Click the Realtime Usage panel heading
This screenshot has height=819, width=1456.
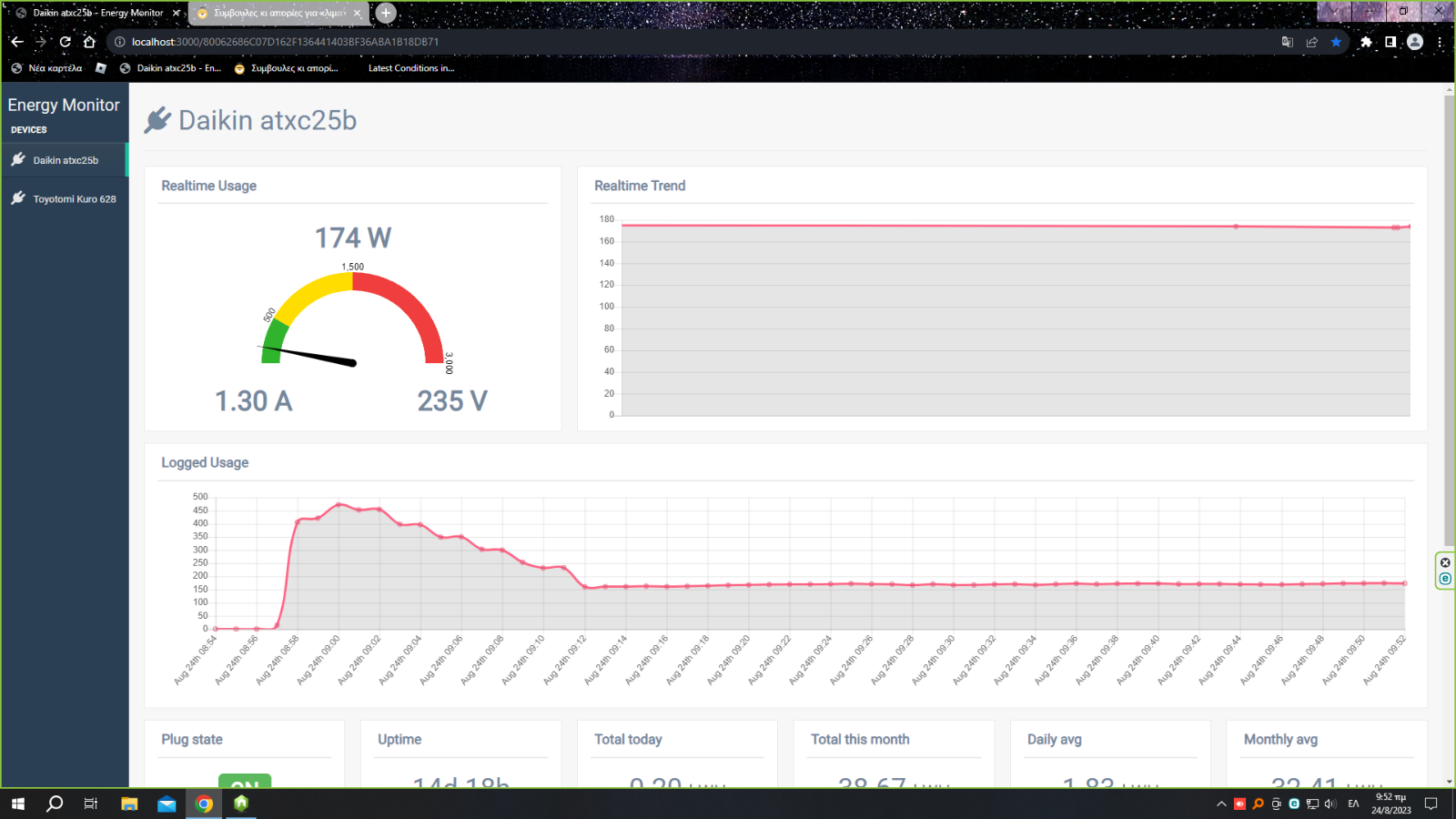[208, 186]
